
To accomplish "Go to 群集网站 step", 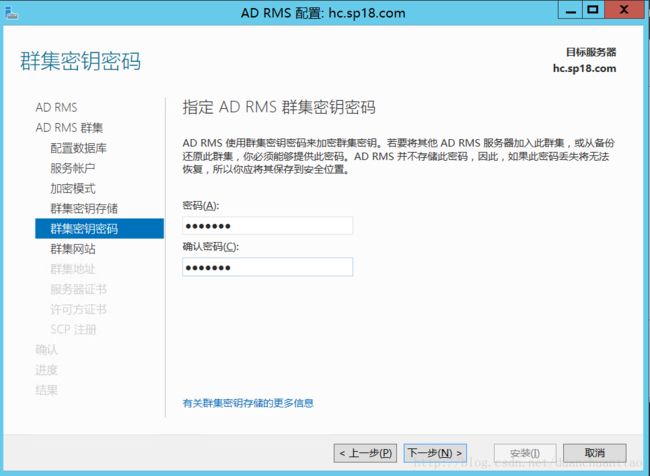I will click(x=73, y=249).
